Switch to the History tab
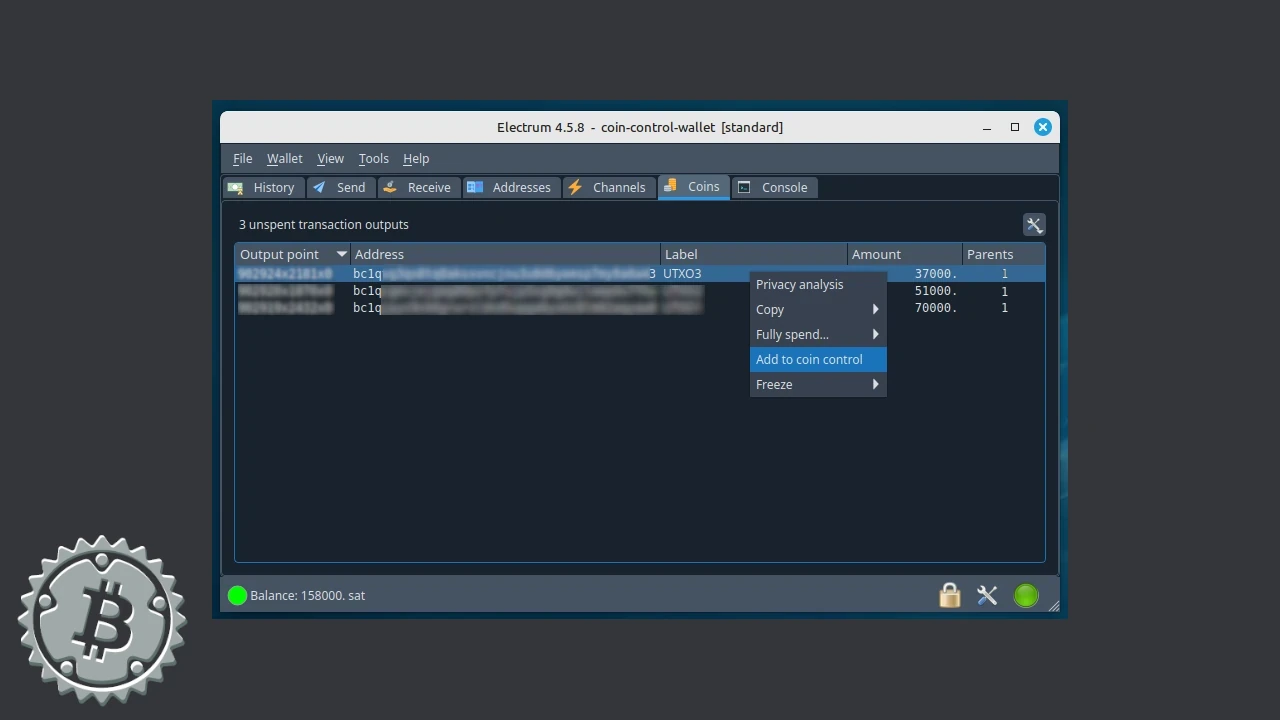1280x720 pixels. tap(263, 187)
